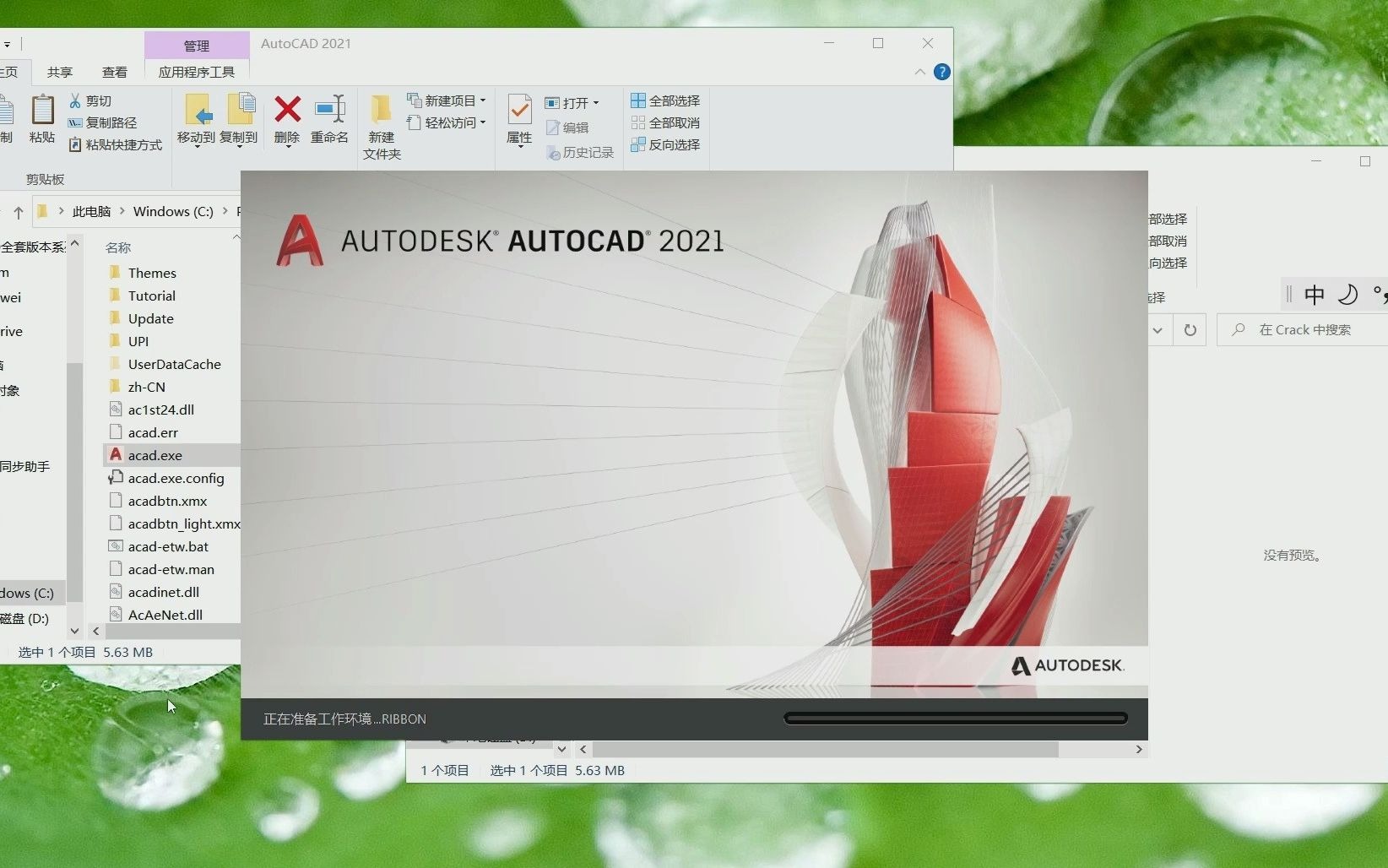Click Copy path (复制路径) button
1388x868 pixels.
pos(102,122)
